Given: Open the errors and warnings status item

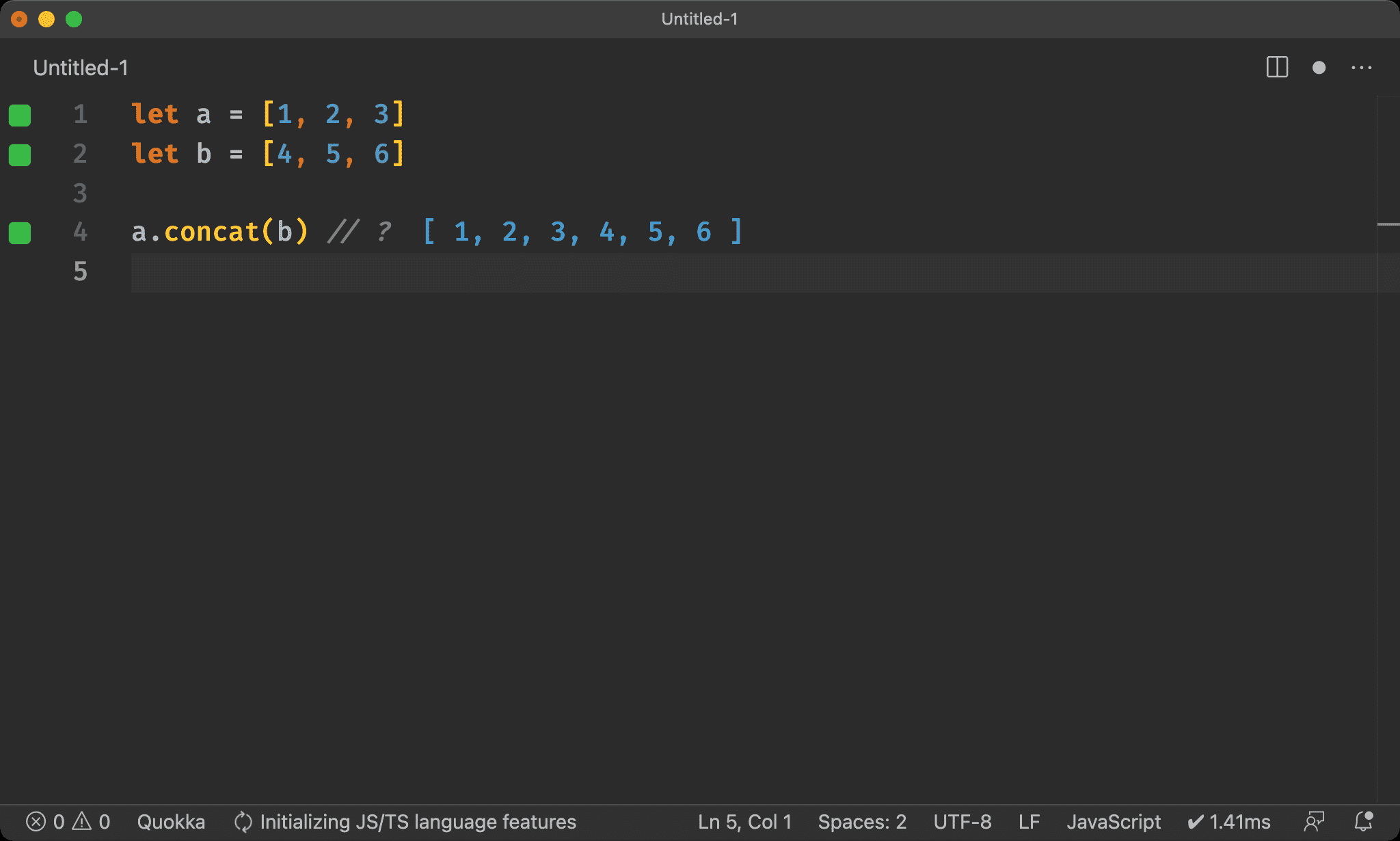Looking at the screenshot, I should [x=68, y=821].
